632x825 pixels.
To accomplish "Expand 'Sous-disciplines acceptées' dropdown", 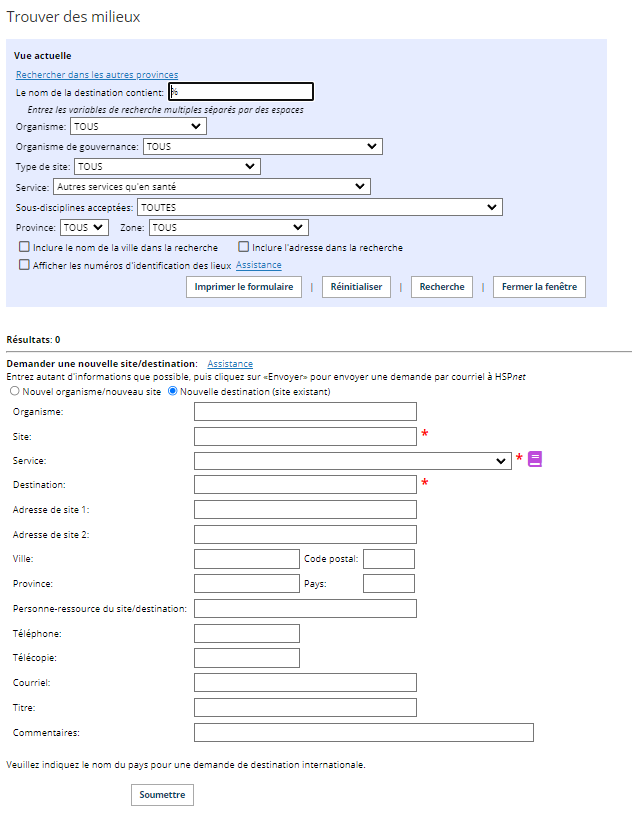I will [320, 207].
